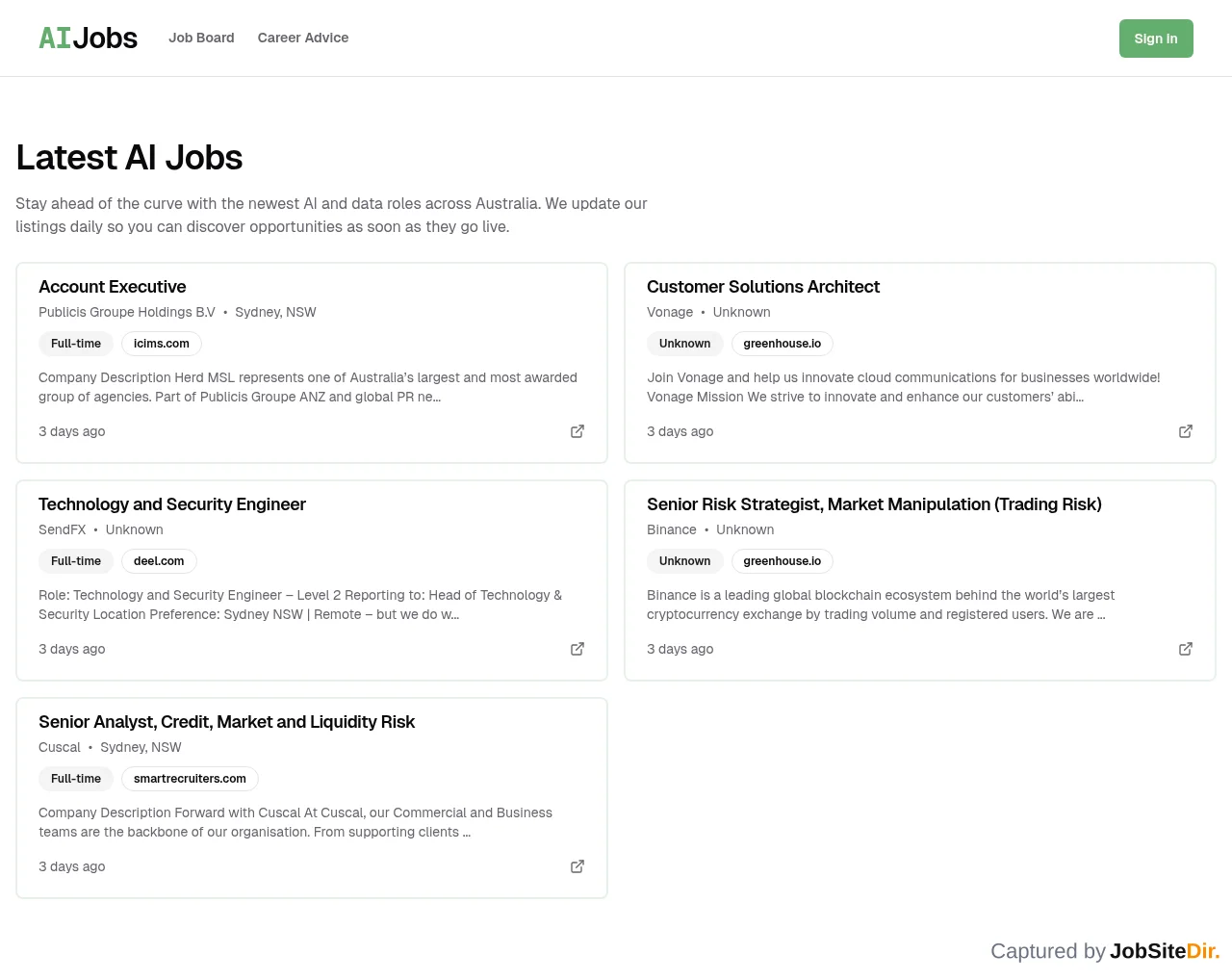Open external link icon on Senior Analyst Cuscal card
The height and width of the screenshot is (980, 1232).
coord(577,866)
